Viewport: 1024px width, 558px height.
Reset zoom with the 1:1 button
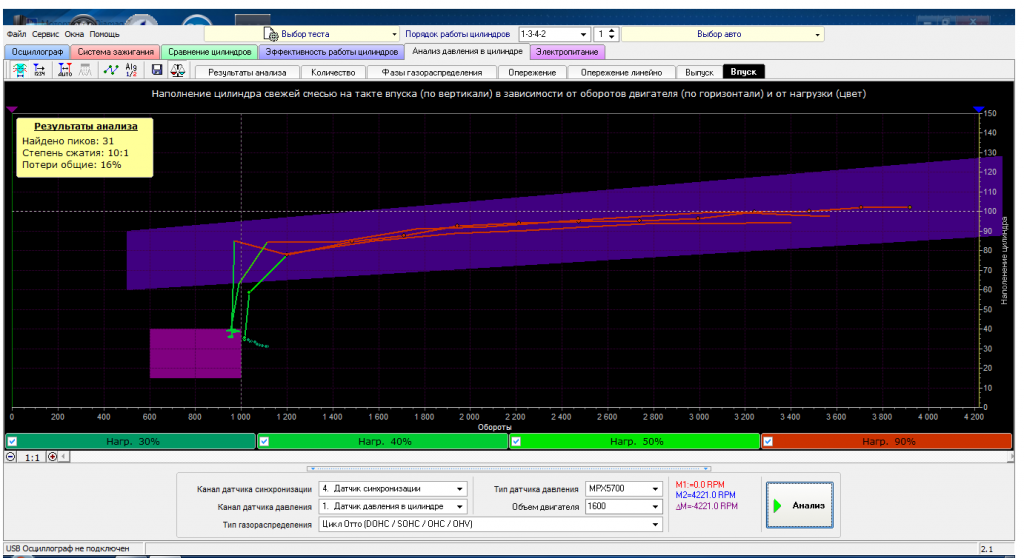tap(32, 457)
